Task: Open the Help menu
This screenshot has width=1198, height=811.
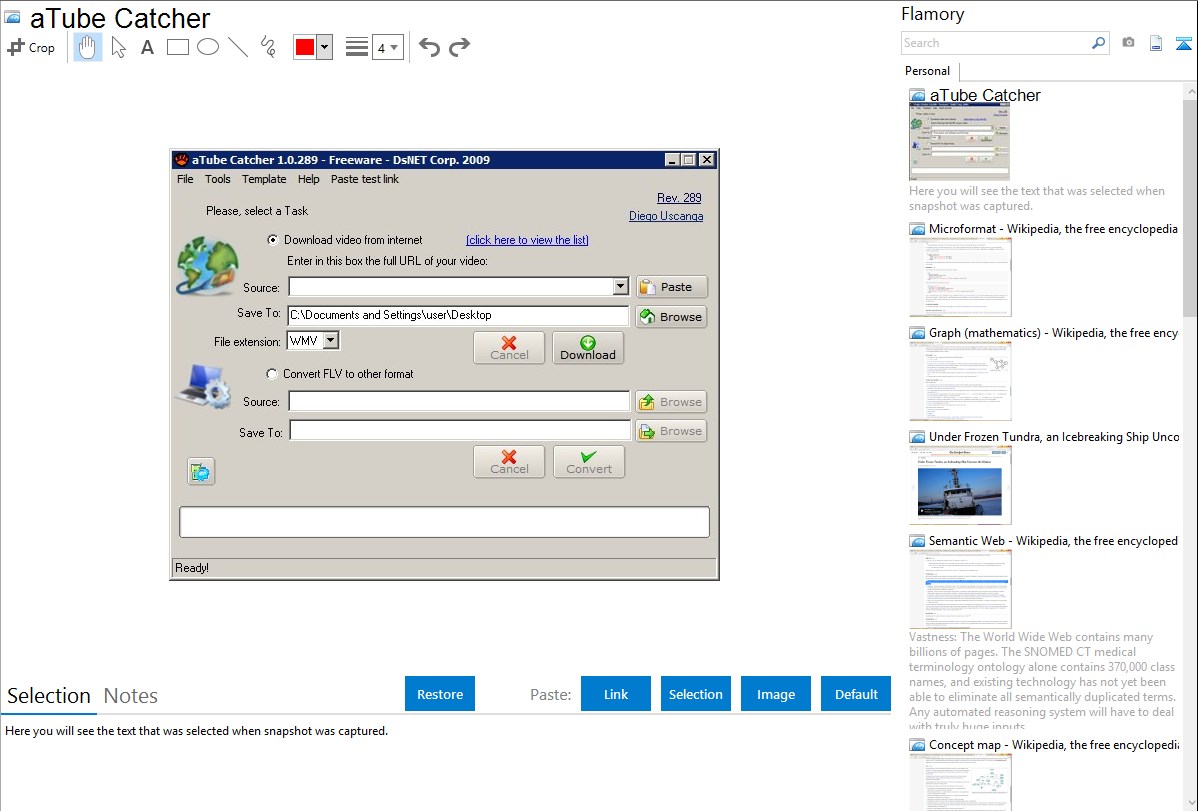Action: 309,179
